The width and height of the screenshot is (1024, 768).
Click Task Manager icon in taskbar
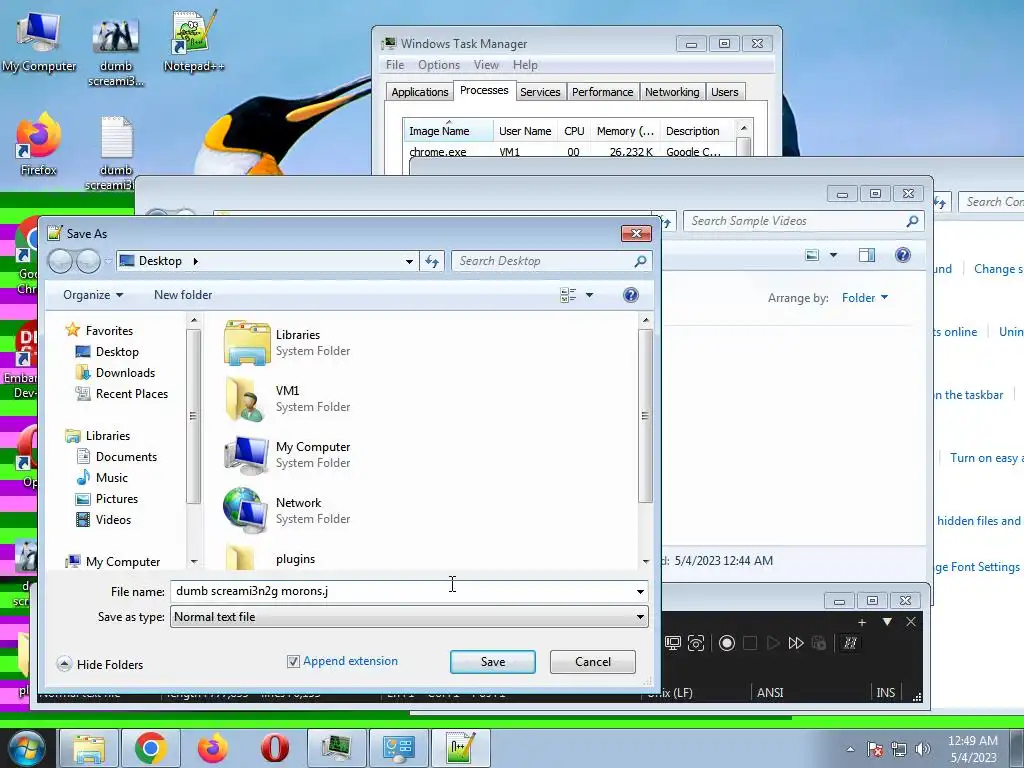[x=336, y=748]
